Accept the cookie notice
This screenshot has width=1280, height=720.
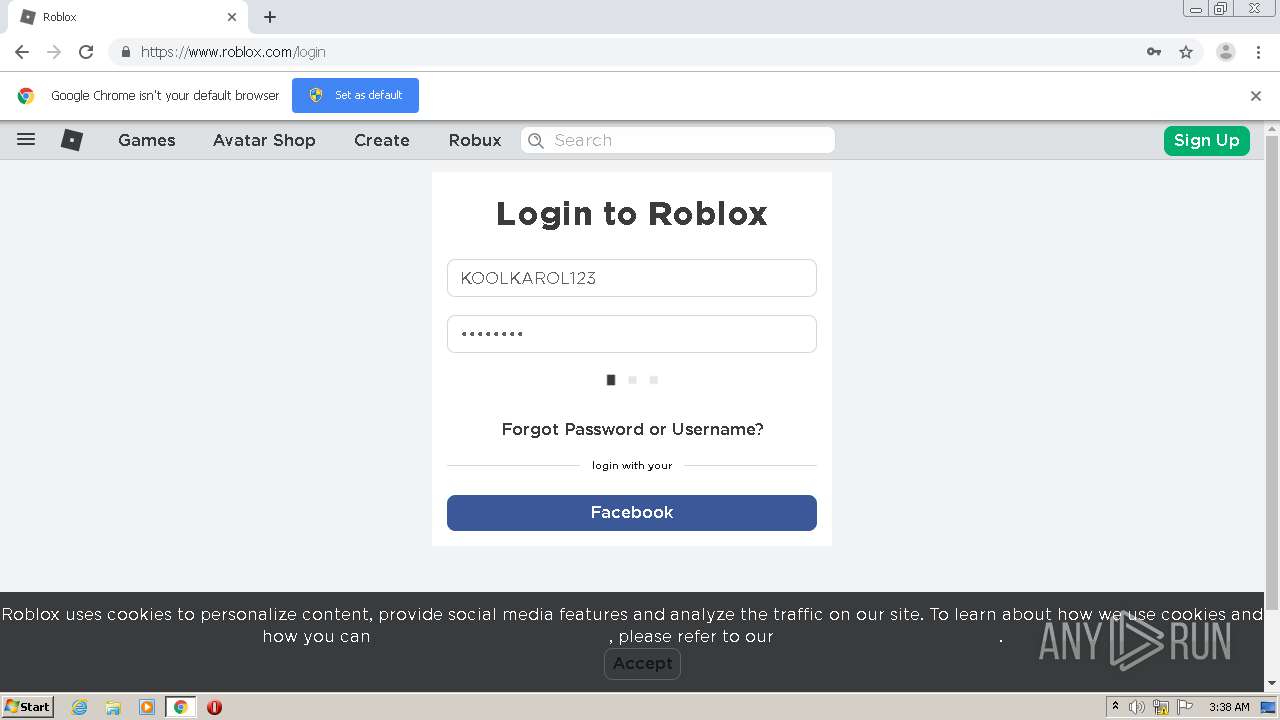pyautogui.click(x=642, y=664)
